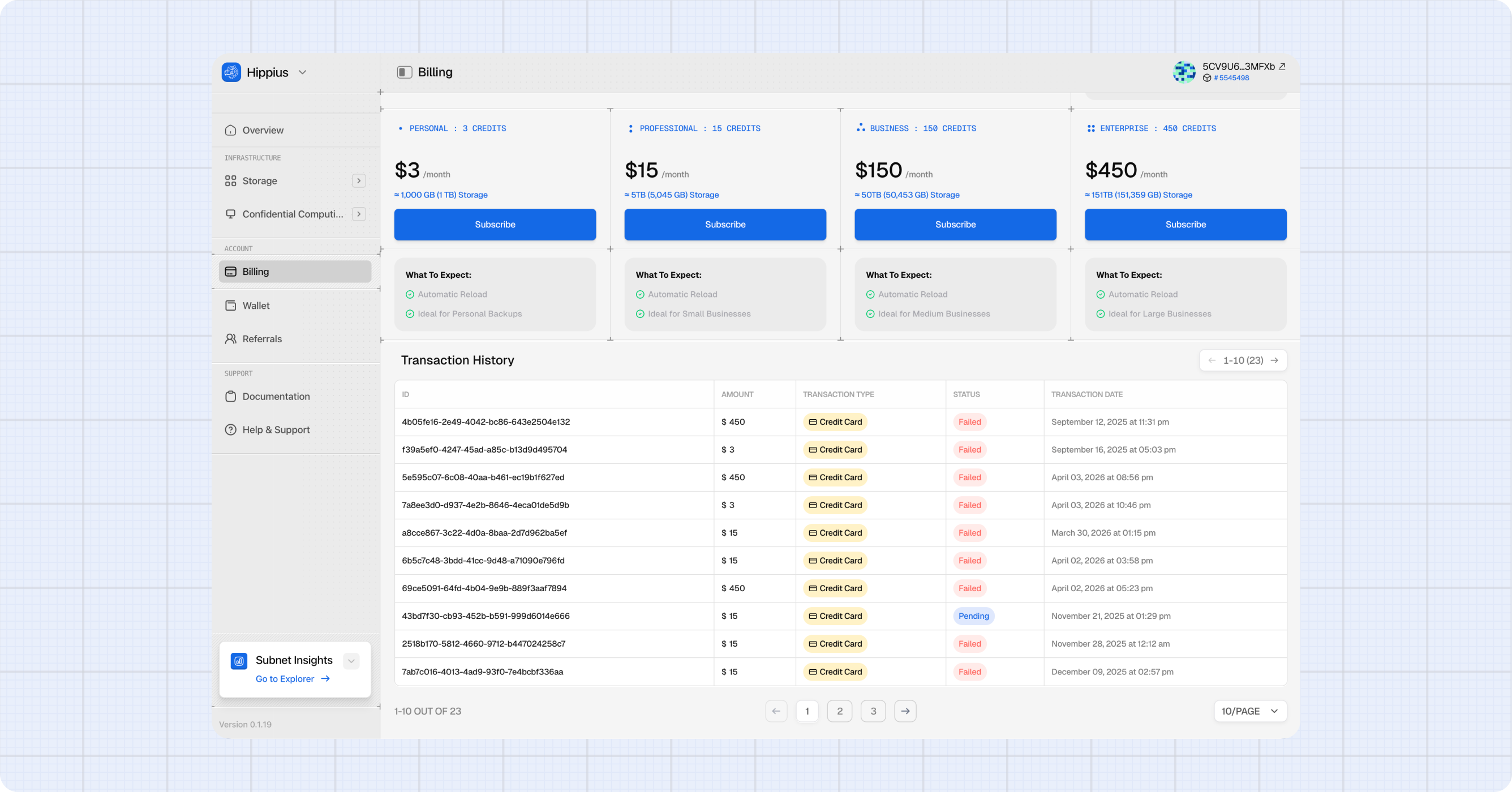The width and height of the screenshot is (1512, 792).
Task: Click ≈ 1,000 GB (1 TB) Storage text
Action: (441, 195)
